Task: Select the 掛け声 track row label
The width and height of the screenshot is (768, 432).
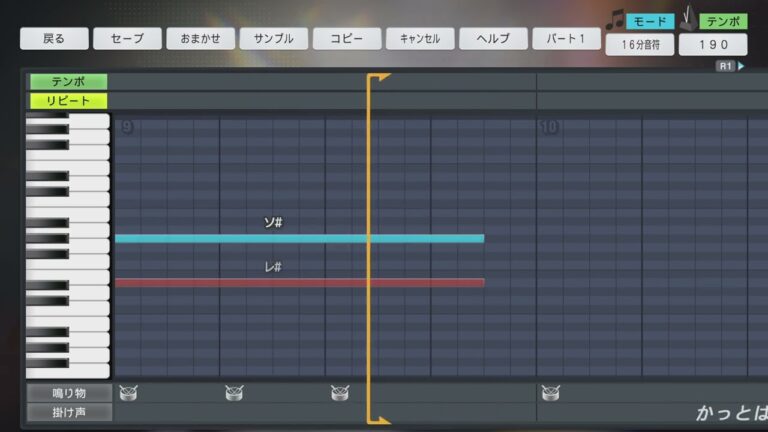Action: 68,411
